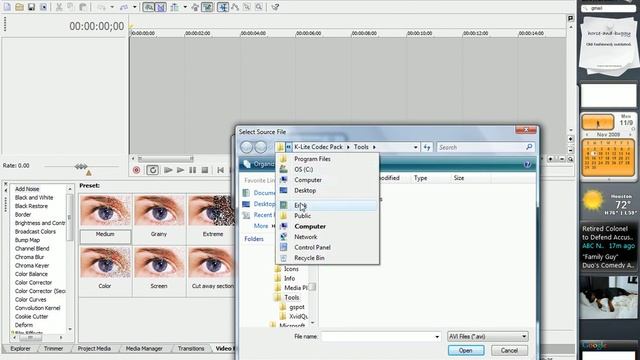This screenshot has height=360, width=640.
Task: Go to start in transport bar
Action: [x=220, y=170]
